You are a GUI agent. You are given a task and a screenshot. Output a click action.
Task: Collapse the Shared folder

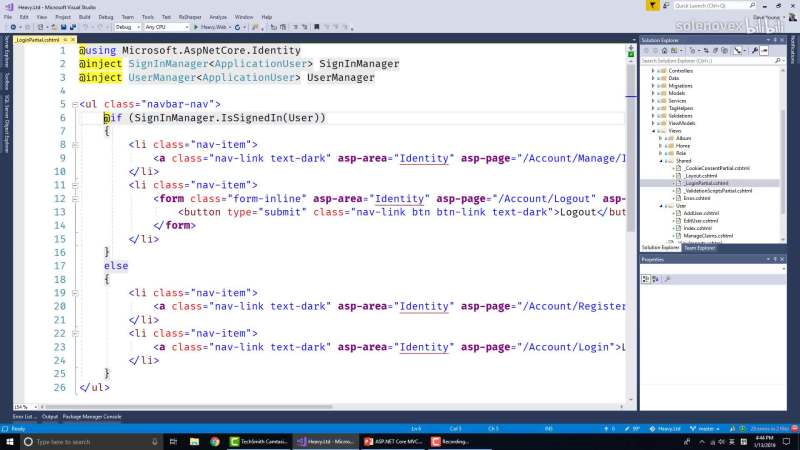click(661, 161)
